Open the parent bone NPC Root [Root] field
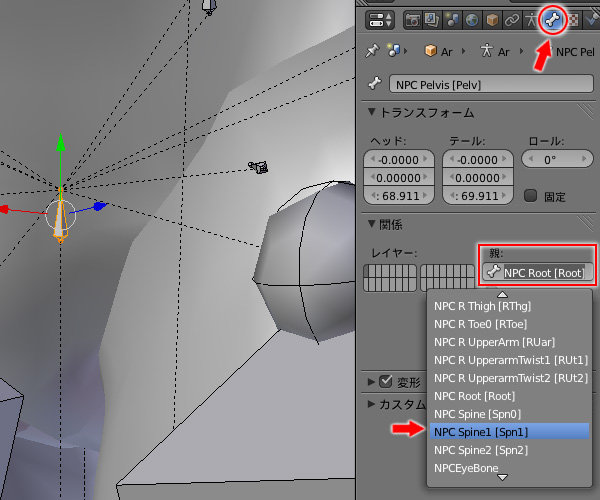The height and width of the screenshot is (500, 600). coord(537,272)
